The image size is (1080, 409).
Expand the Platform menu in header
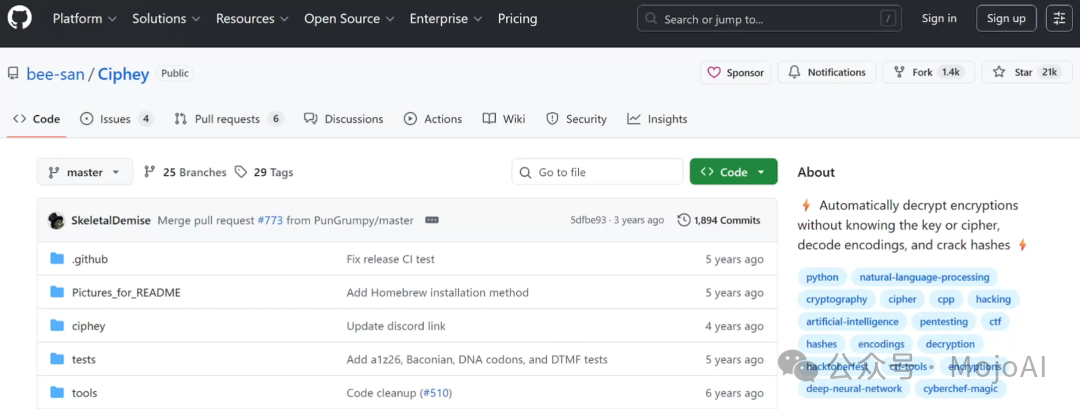[84, 18]
